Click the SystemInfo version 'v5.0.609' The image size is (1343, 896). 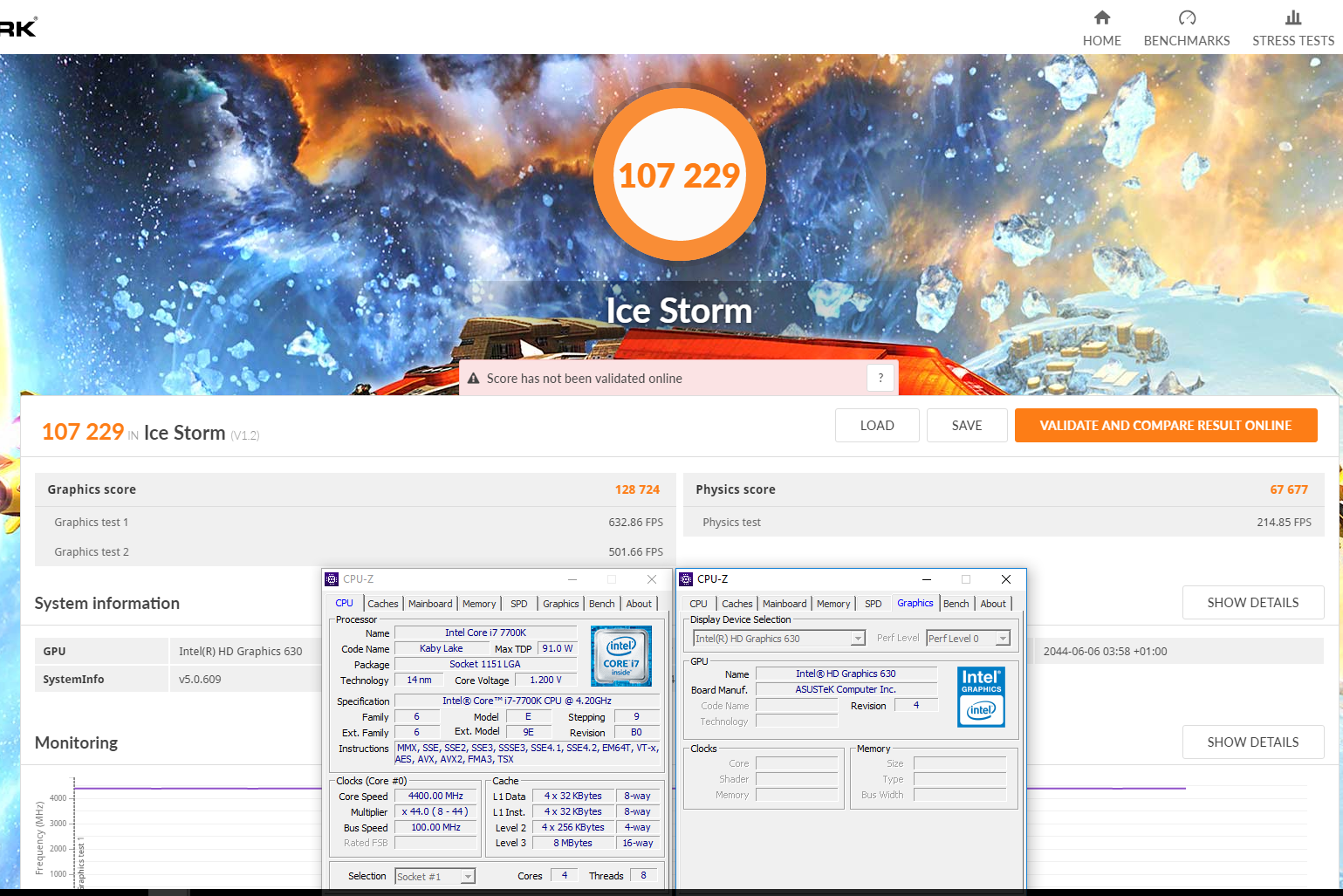tap(200, 680)
